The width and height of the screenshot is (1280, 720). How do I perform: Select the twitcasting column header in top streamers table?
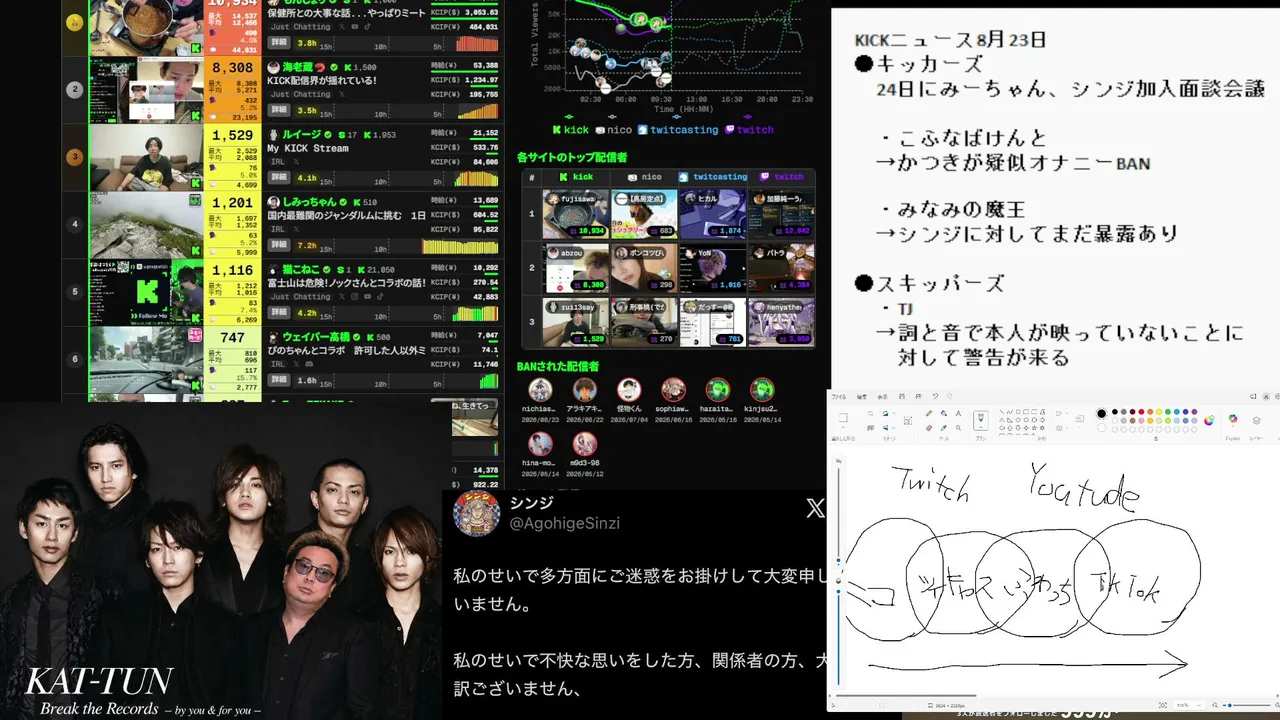[712, 177]
